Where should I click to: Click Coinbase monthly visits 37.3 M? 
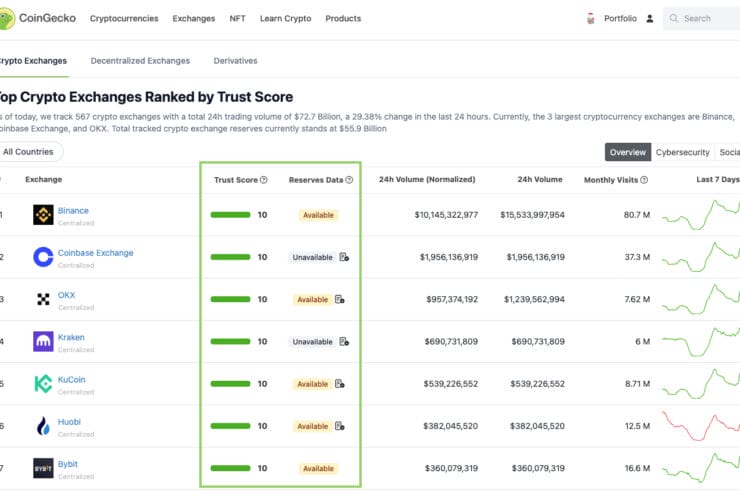(637, 257)
